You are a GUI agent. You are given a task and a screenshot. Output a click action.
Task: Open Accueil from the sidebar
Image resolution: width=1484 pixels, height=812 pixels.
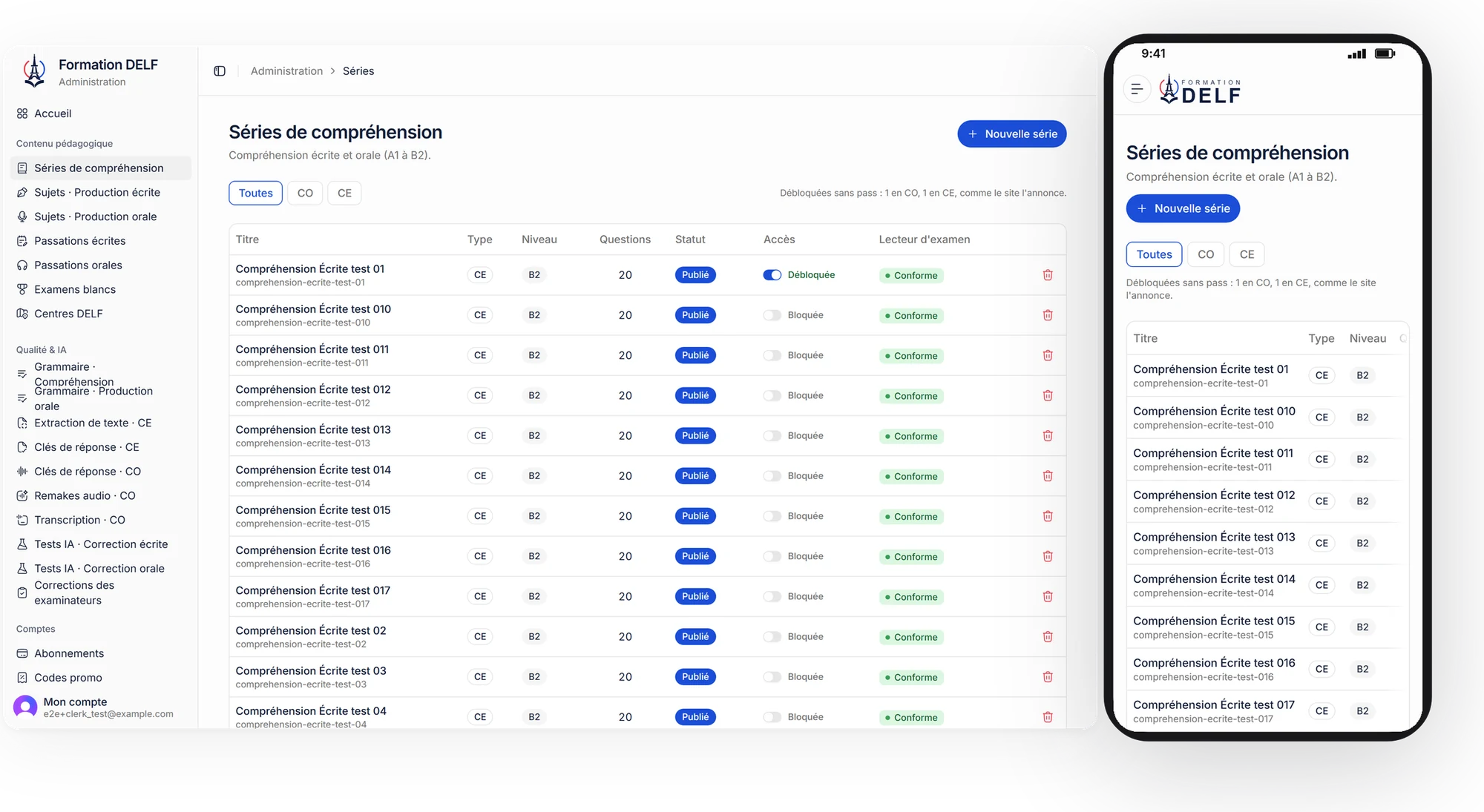(x=101, y=113)
